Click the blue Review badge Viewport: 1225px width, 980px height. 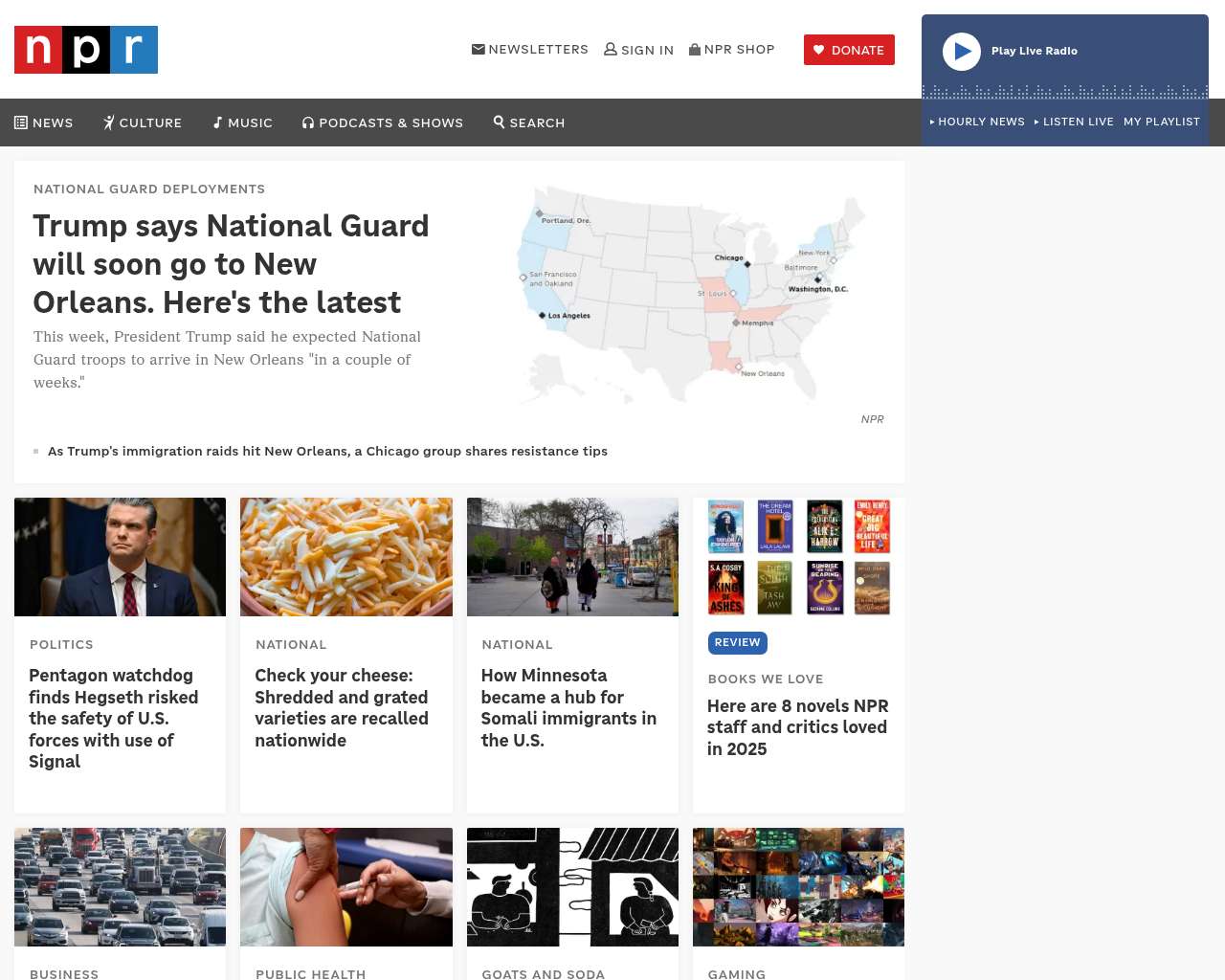point(737,643)
